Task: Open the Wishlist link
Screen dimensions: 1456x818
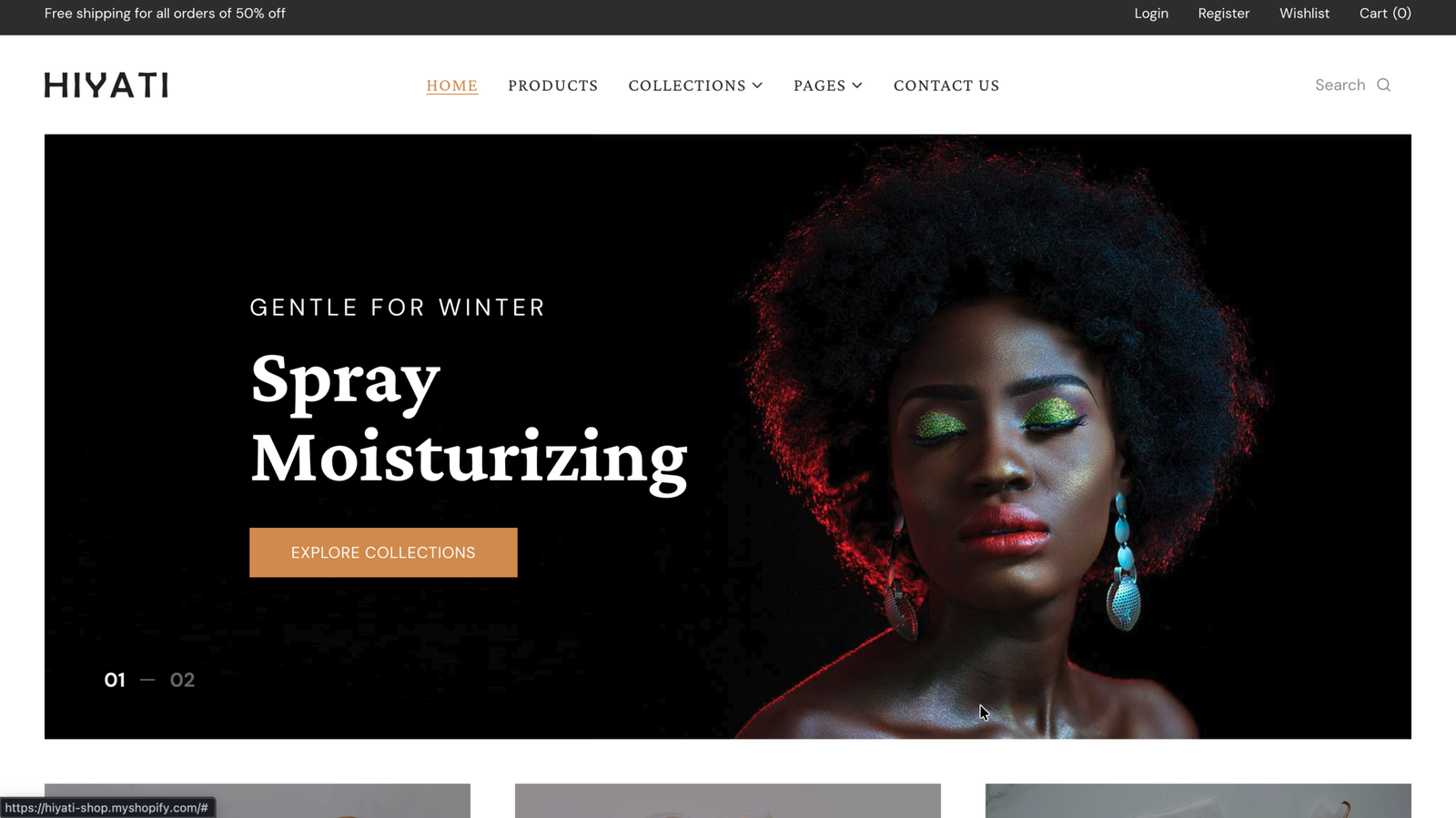Action: (1304, 14)
